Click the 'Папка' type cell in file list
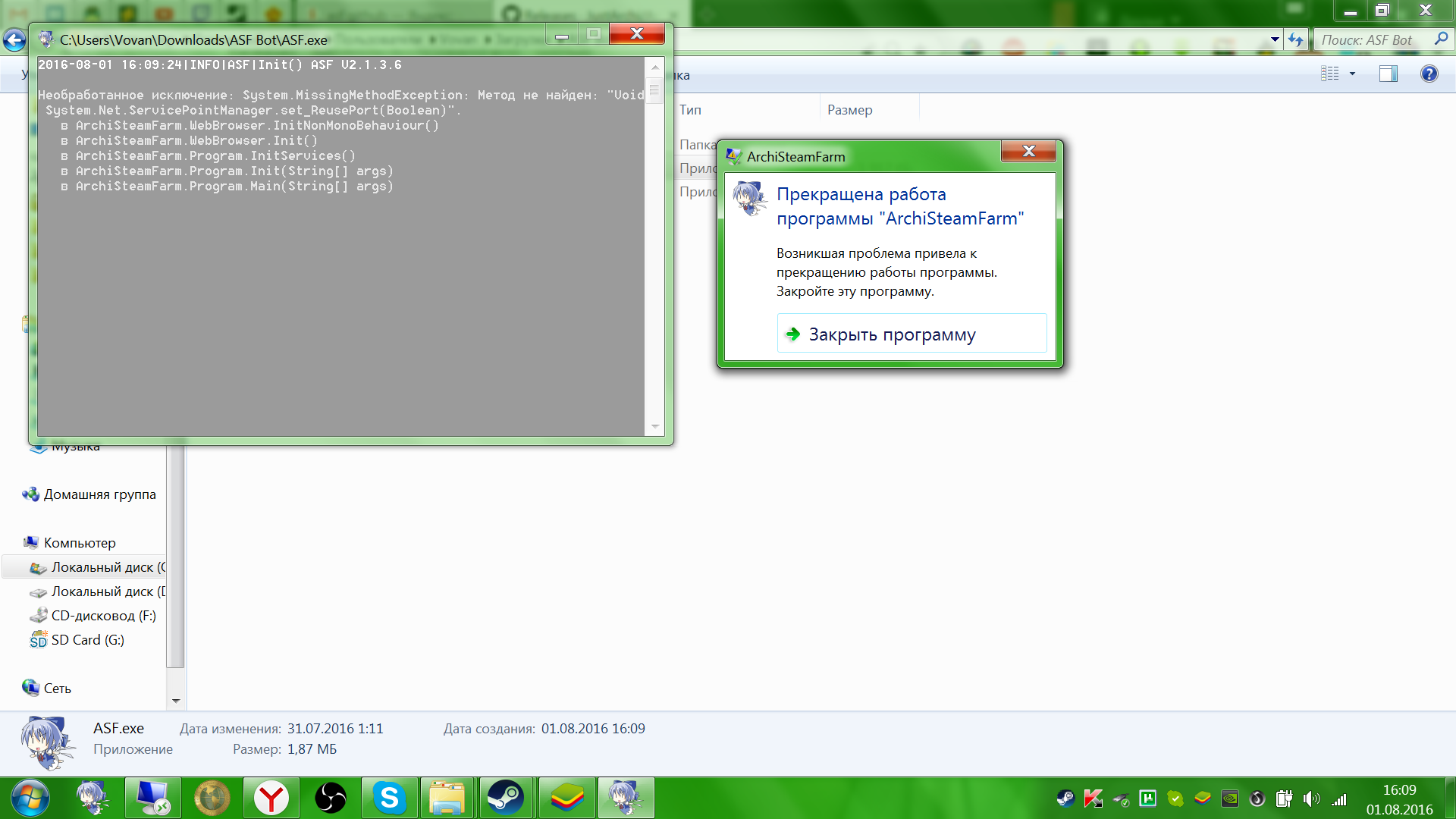Viewport: 1456px width, 819px height. pyautogui.click(x=698, y=145)
